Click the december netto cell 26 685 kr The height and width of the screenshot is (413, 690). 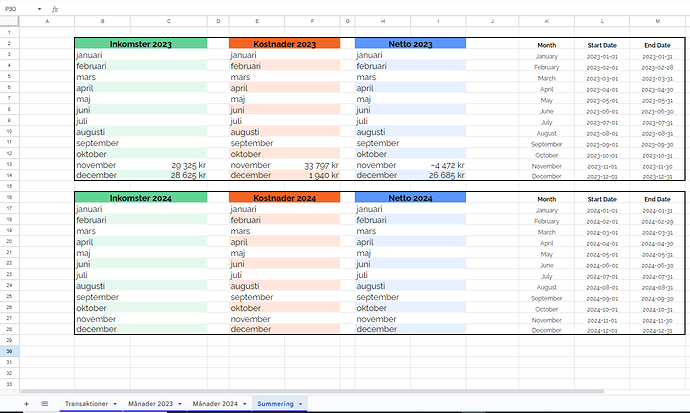[x=438, y=175]
